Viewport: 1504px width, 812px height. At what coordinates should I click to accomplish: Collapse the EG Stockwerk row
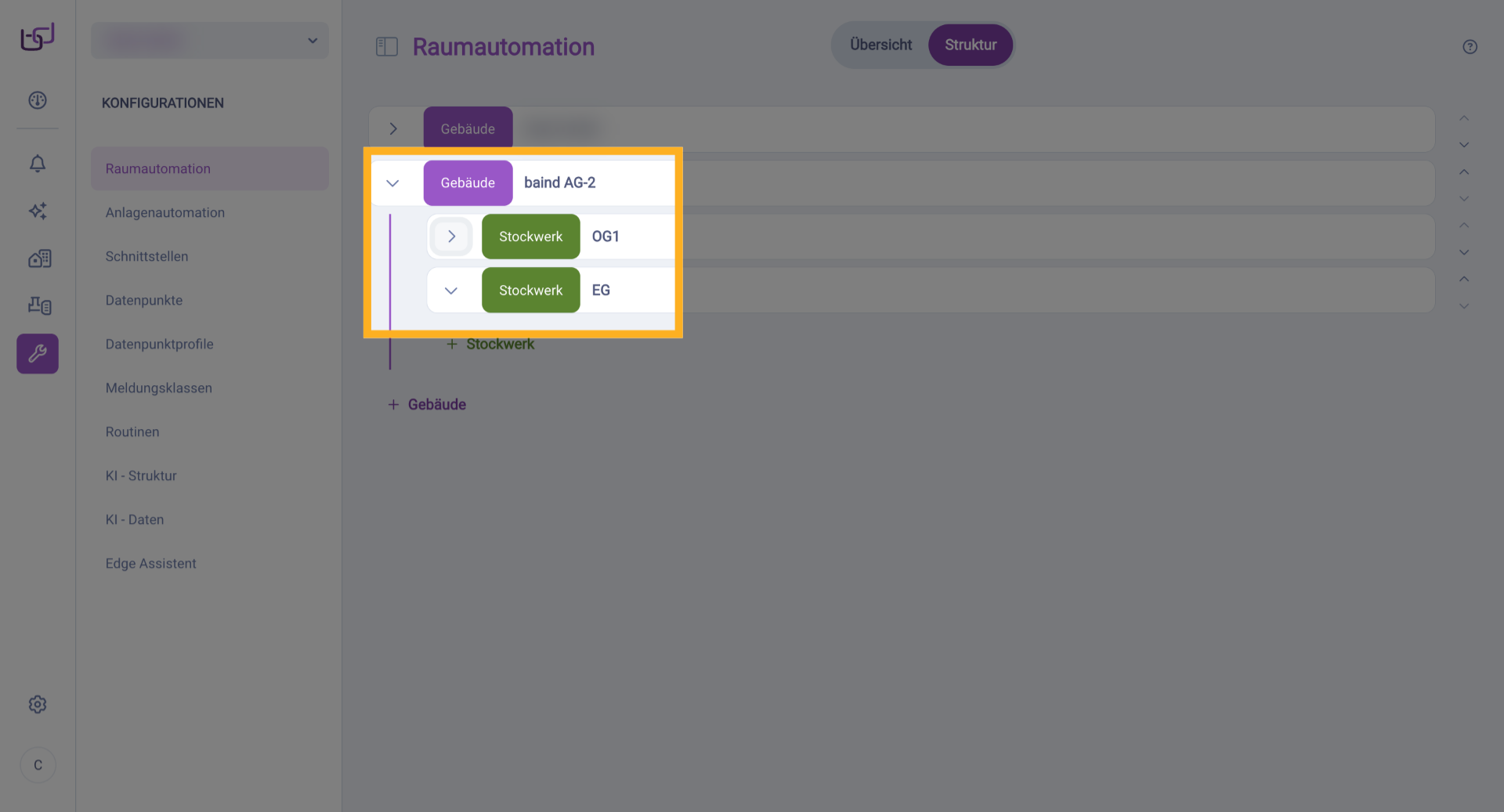click(451, 291)
